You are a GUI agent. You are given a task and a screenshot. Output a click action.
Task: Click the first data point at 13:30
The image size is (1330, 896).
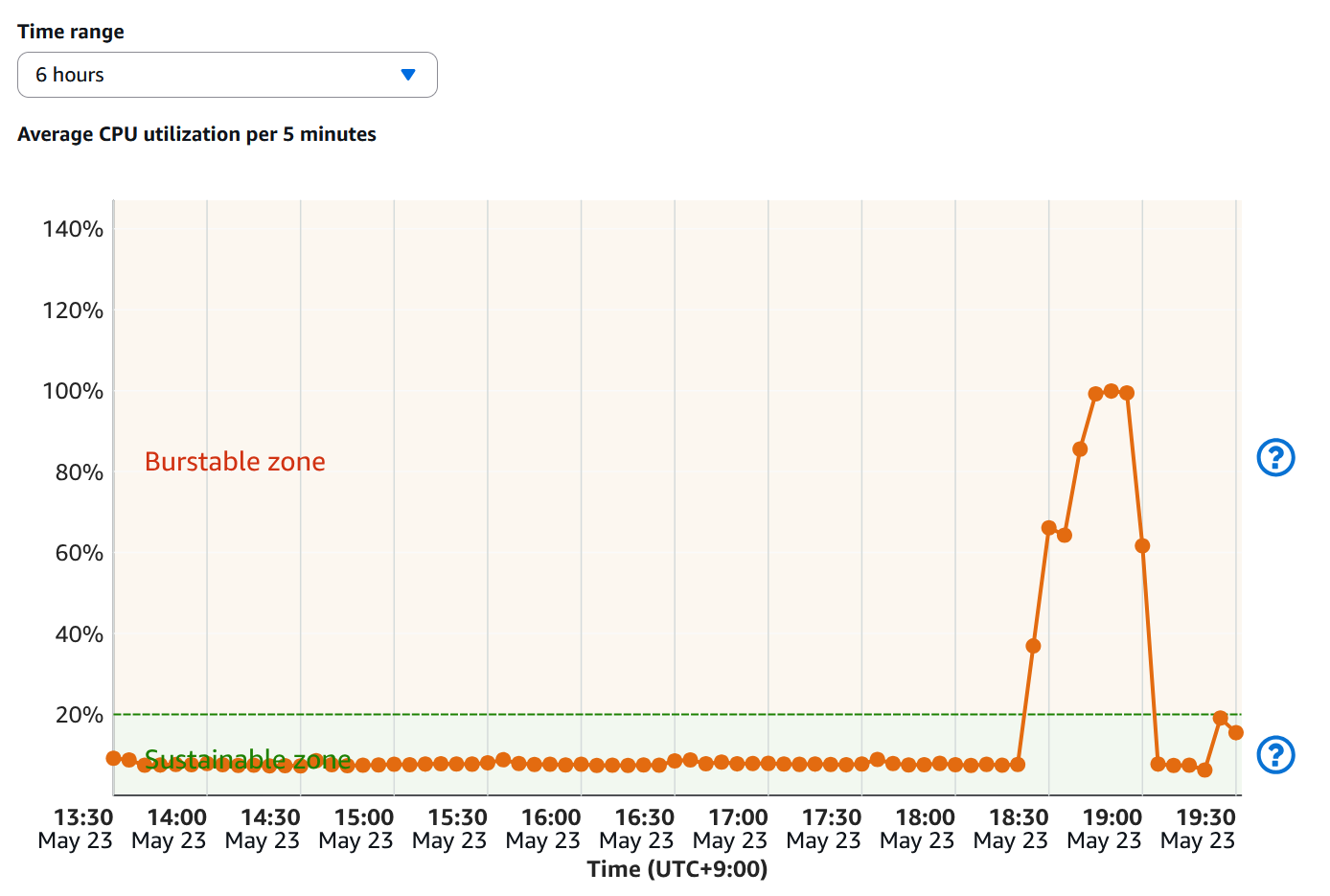(113, 758)
